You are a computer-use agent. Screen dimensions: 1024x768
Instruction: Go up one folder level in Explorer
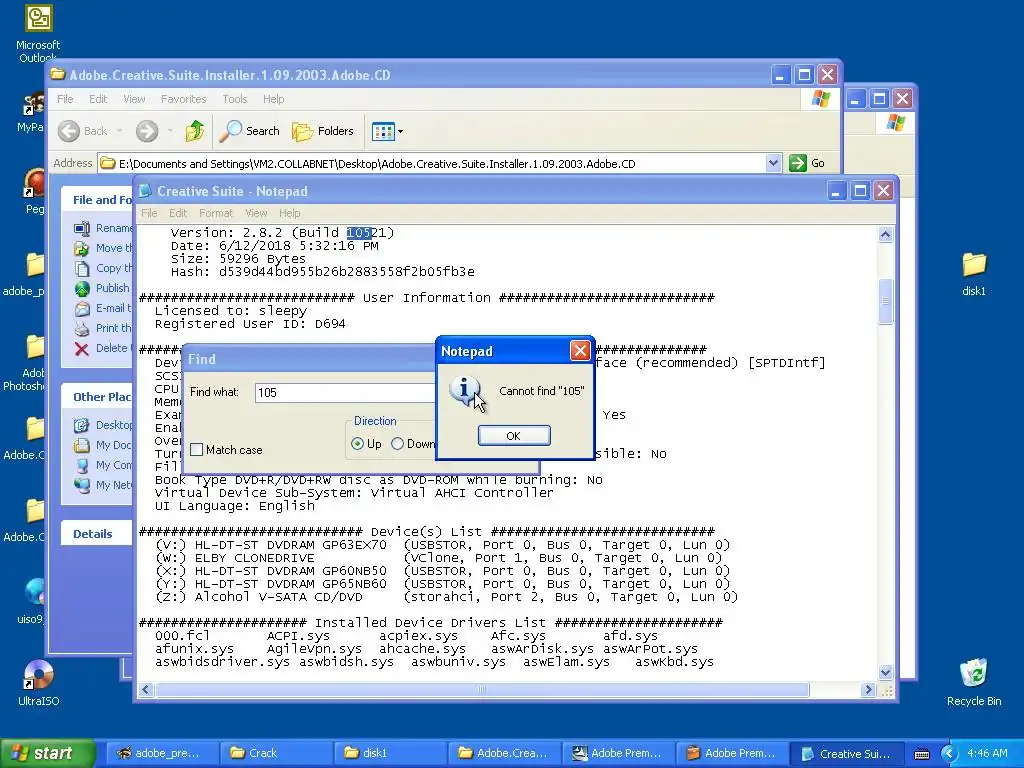pos(195,131)
